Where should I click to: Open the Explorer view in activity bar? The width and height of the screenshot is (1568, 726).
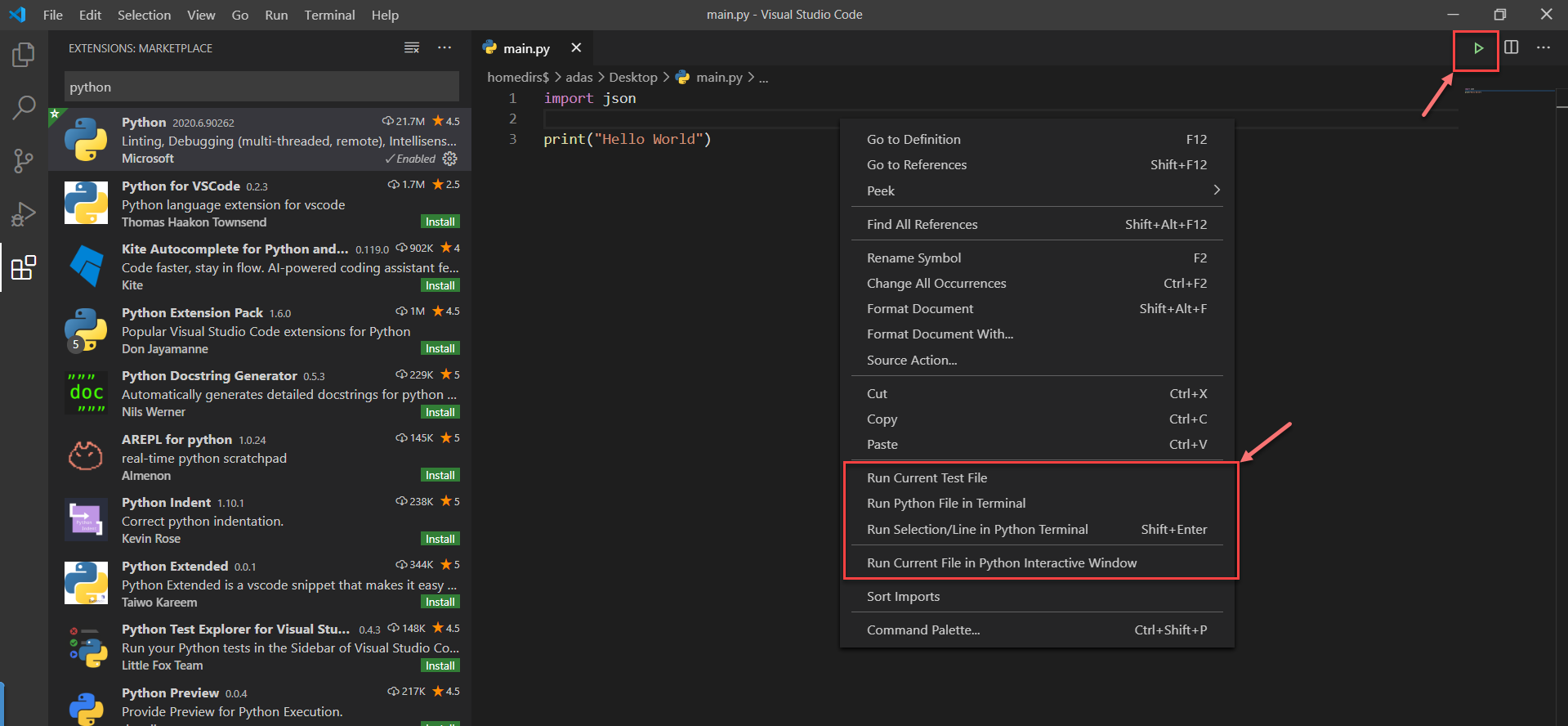[x=24, y=55]
